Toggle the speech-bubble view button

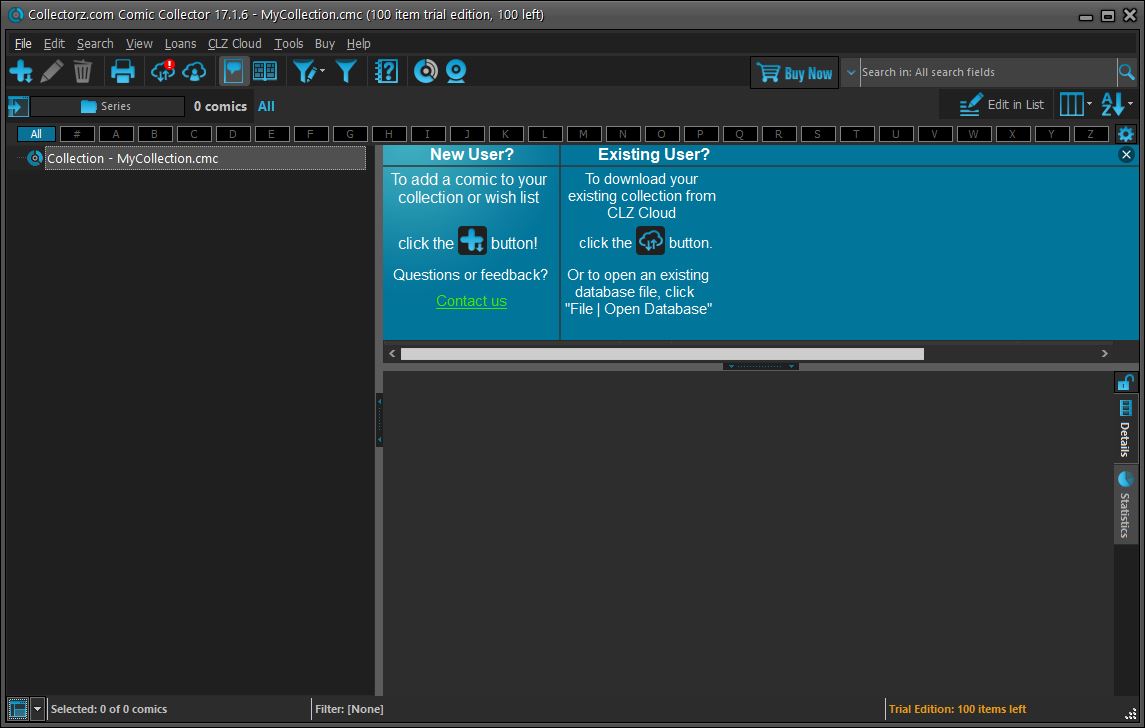point(234,71)
